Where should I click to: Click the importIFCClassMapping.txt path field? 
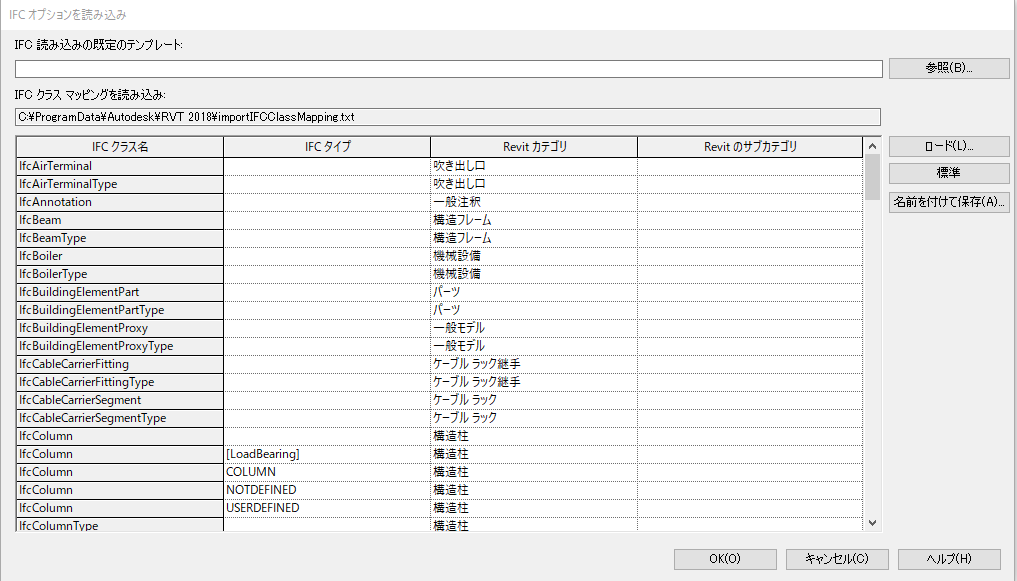tap(448, 116)
